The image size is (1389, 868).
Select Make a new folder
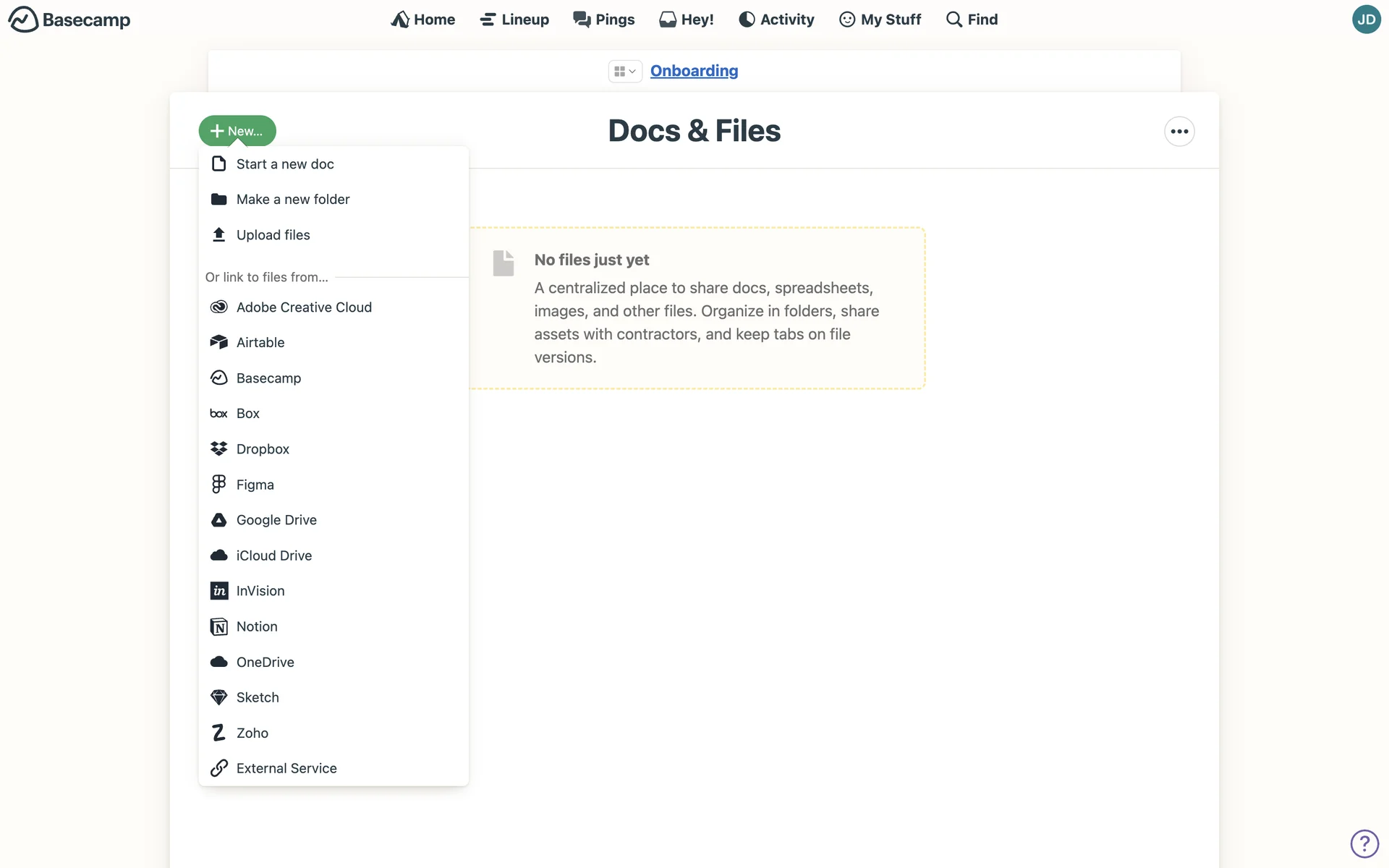[292, 200]
